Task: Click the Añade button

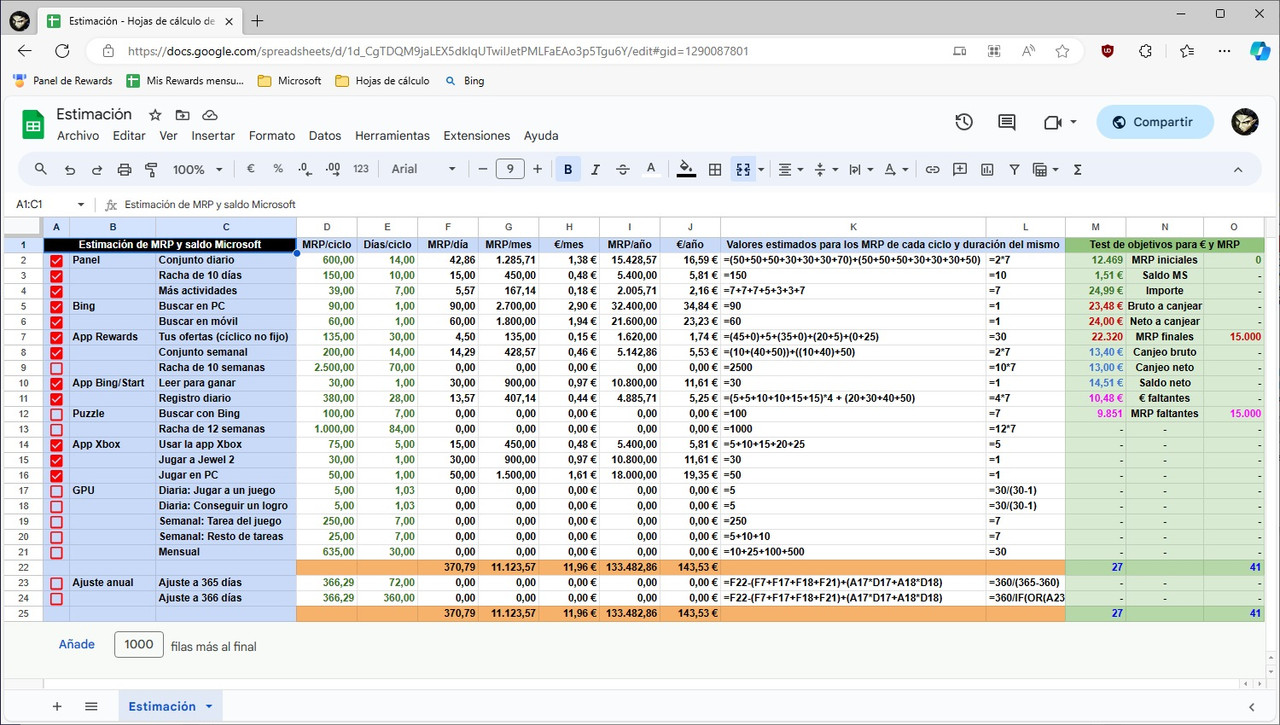Action: pos(77,645)
